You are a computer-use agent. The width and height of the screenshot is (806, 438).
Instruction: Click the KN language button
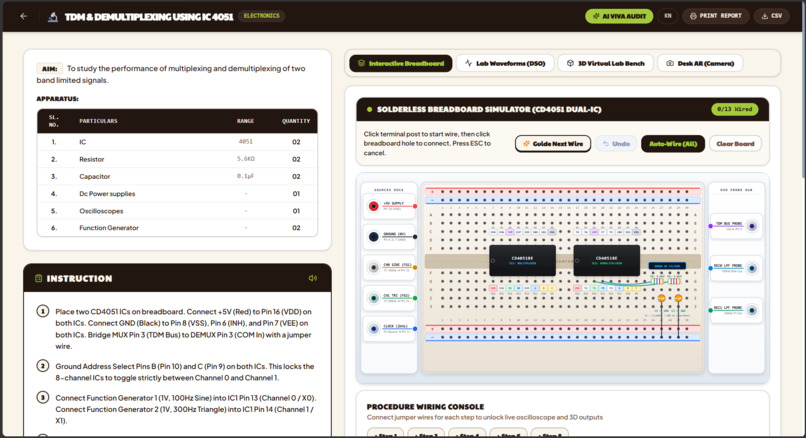(x=668, y=16)
